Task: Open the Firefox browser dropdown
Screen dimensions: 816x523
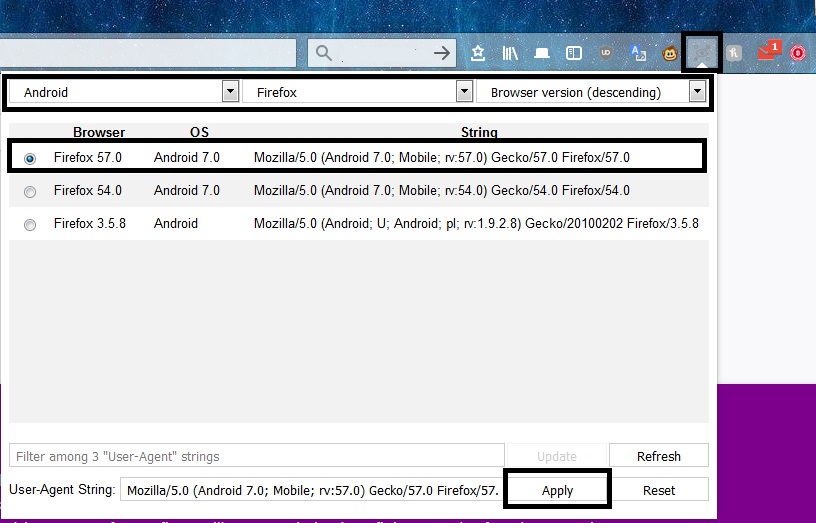Action: (358, 92)
